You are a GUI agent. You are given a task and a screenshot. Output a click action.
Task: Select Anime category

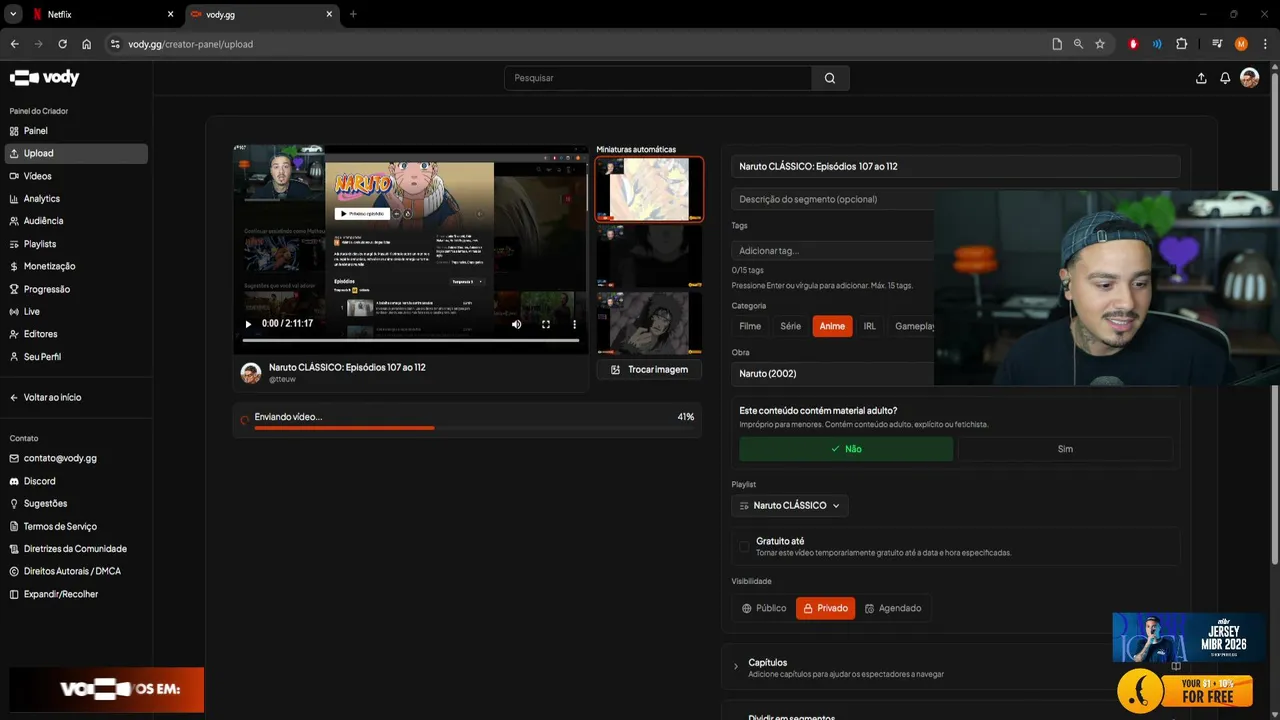(832, 326)
